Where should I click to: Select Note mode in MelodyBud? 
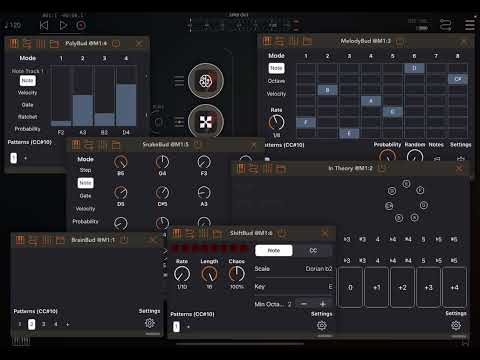[x=276, y=68]
